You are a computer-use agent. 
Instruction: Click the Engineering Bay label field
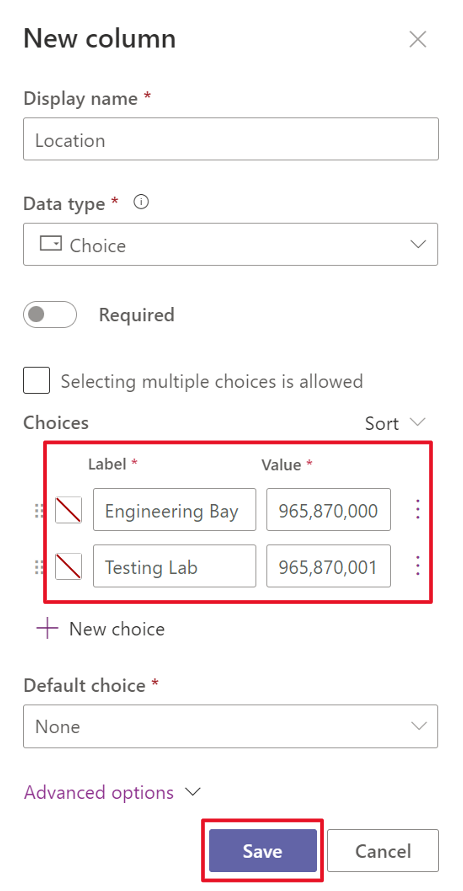point(174,510)
